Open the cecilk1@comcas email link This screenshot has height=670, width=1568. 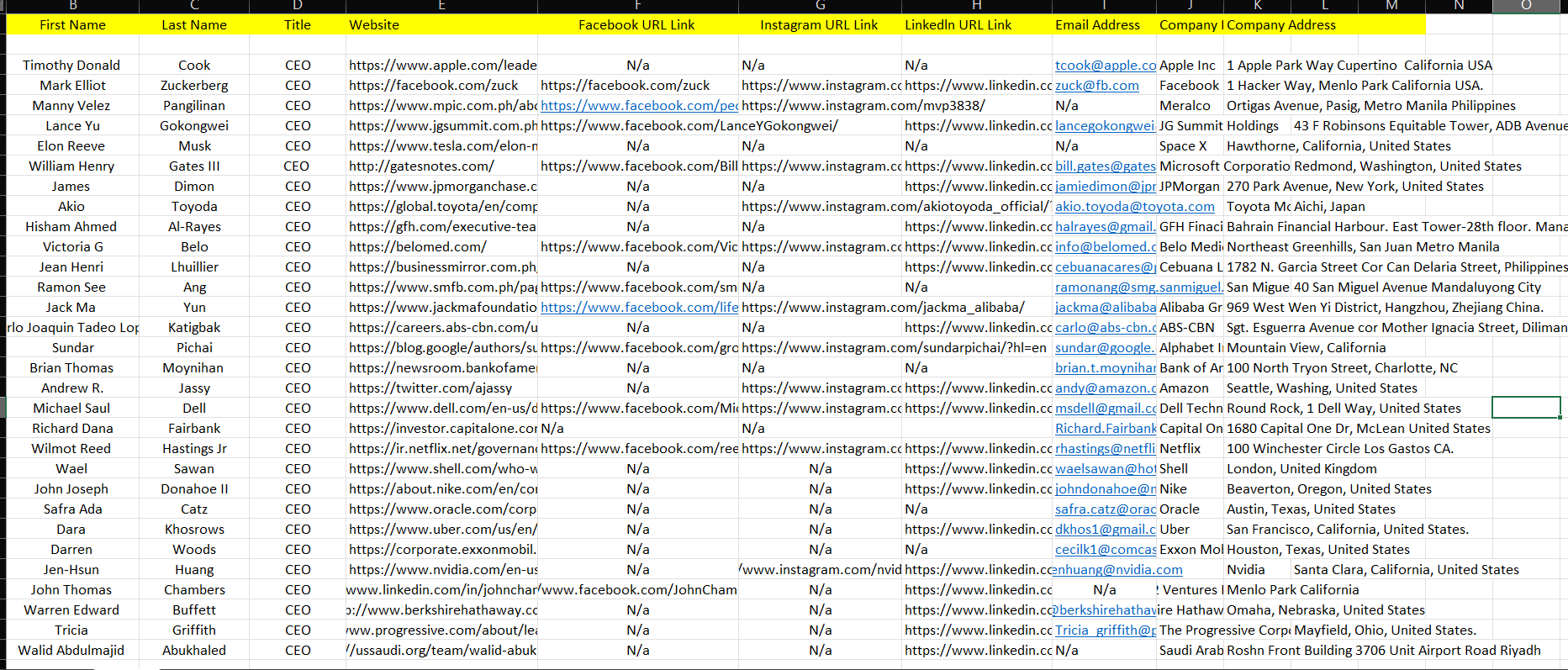(x=1105, y=549)
